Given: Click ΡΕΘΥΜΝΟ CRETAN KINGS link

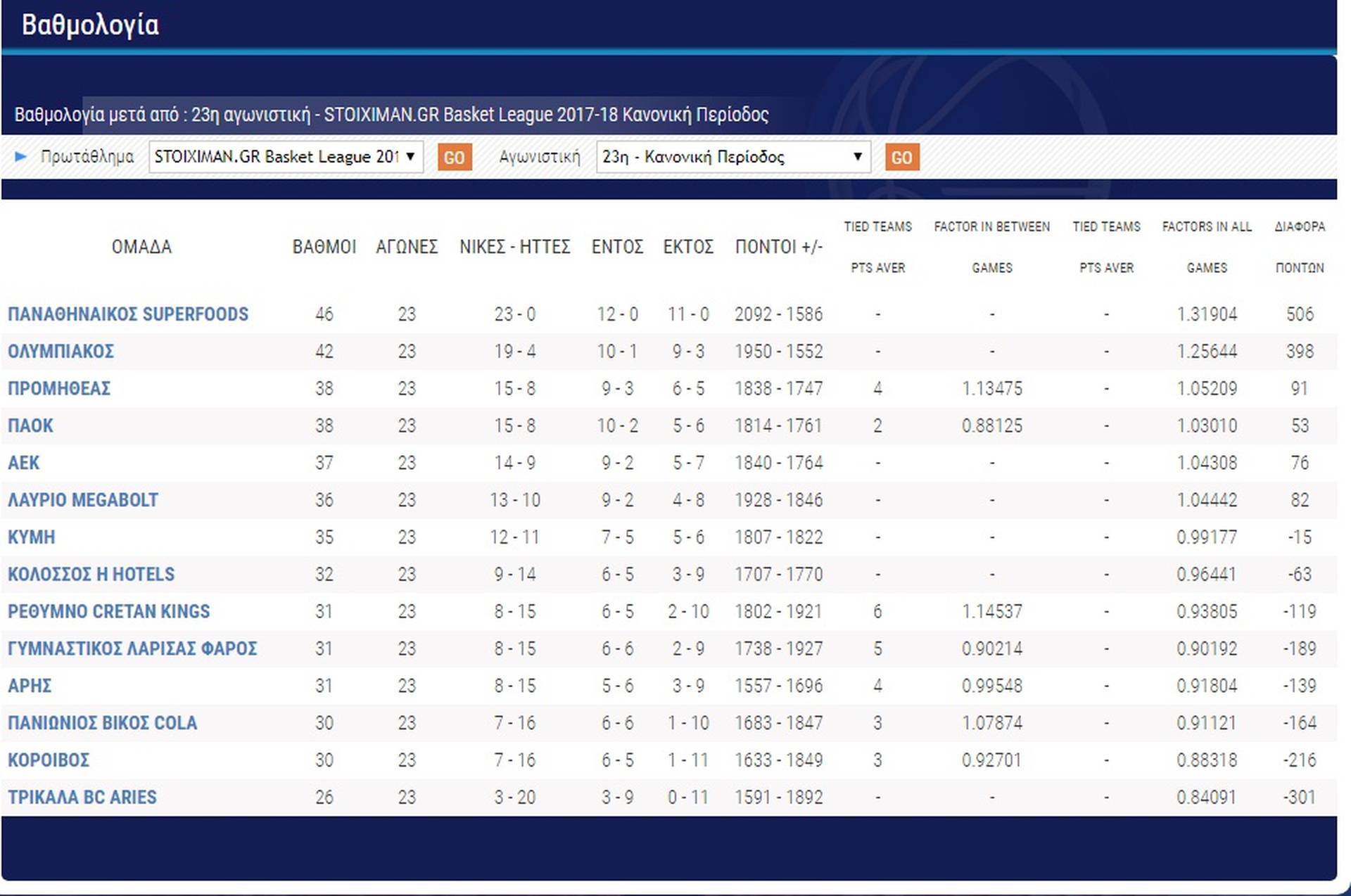Looking at the screenshot, I should 108,611.
